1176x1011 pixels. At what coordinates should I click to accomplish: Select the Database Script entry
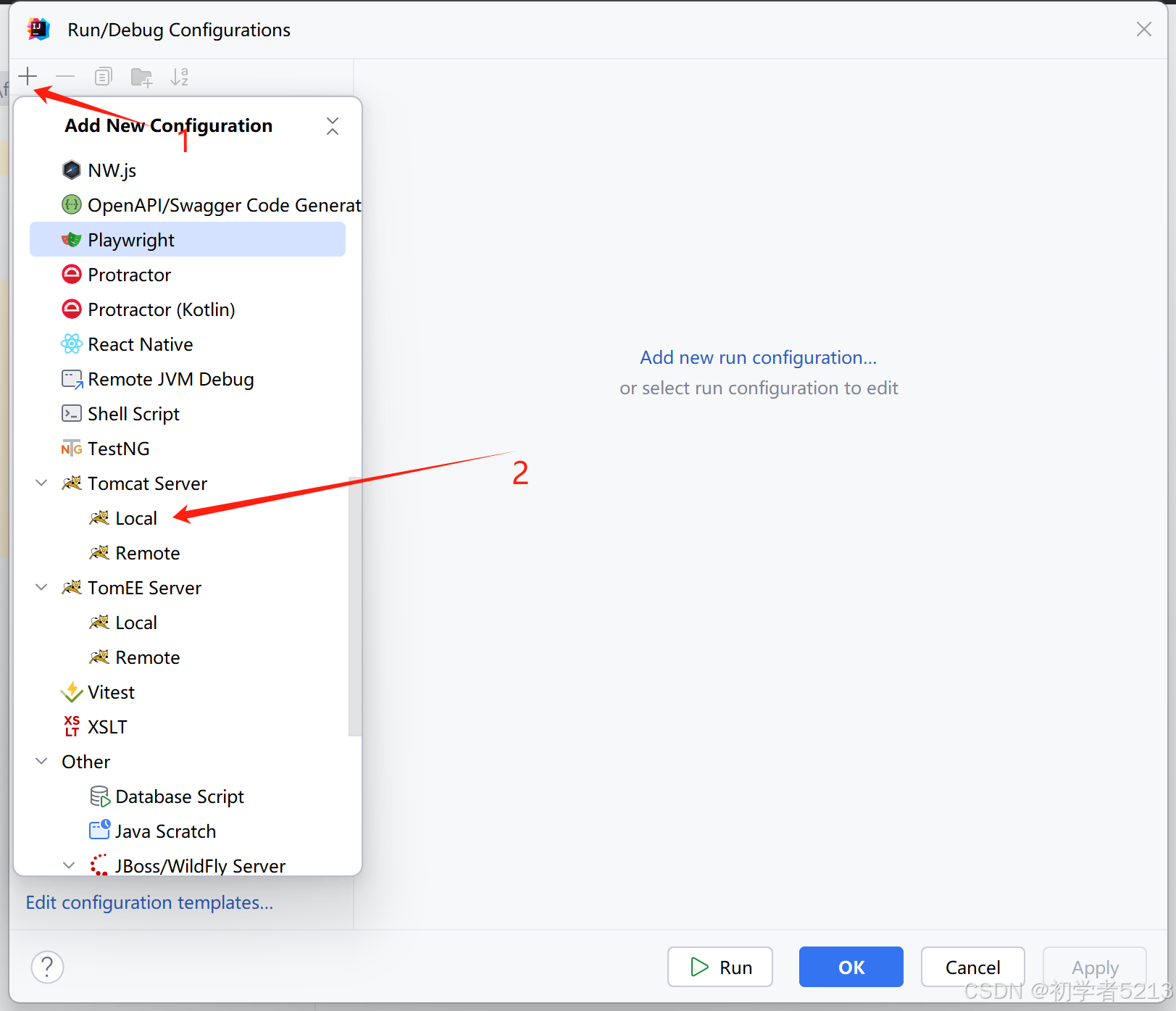point(188,796)
